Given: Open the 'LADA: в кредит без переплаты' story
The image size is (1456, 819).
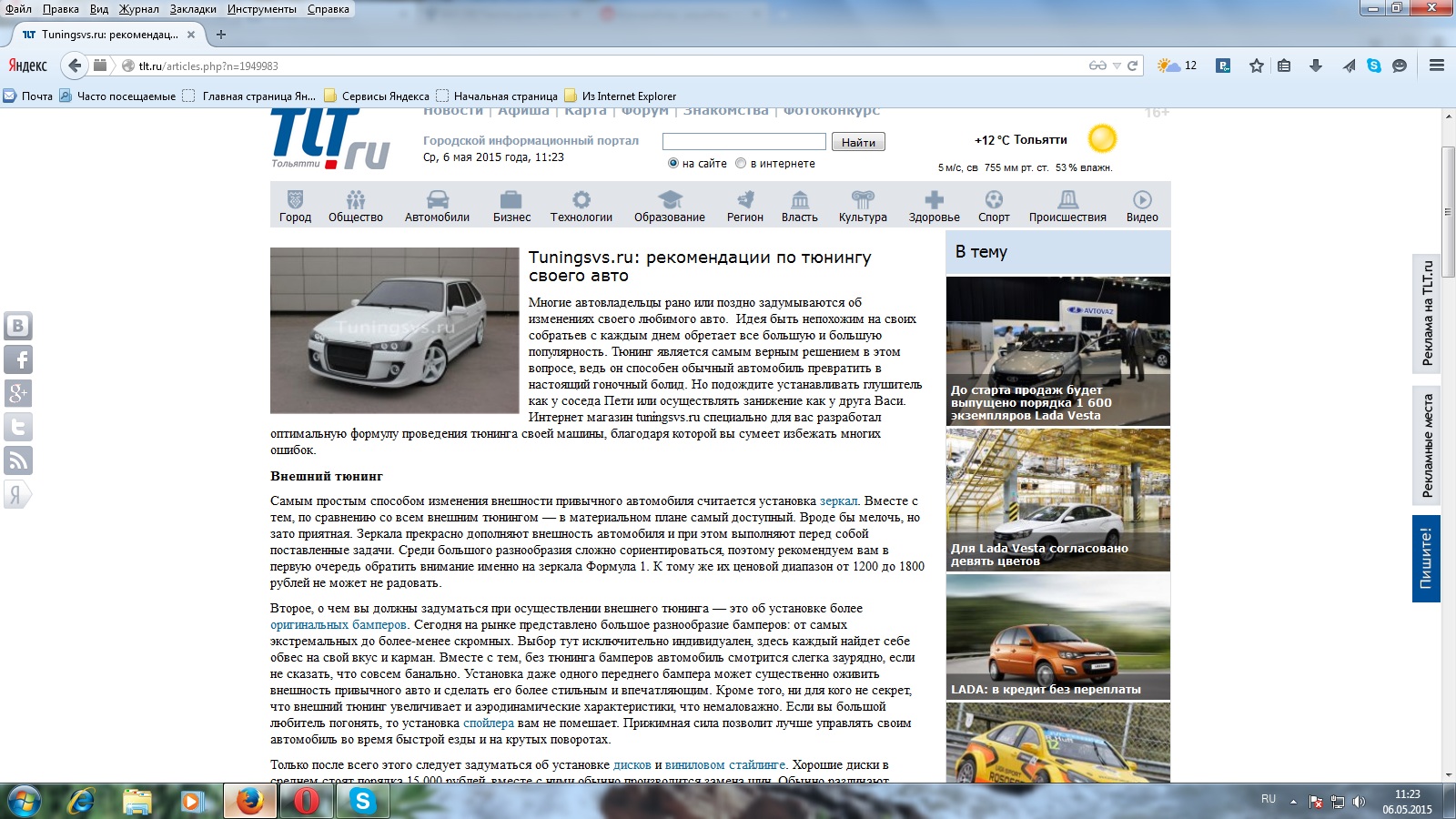Looking at the screenshot, I should [x=1058, y=637].
